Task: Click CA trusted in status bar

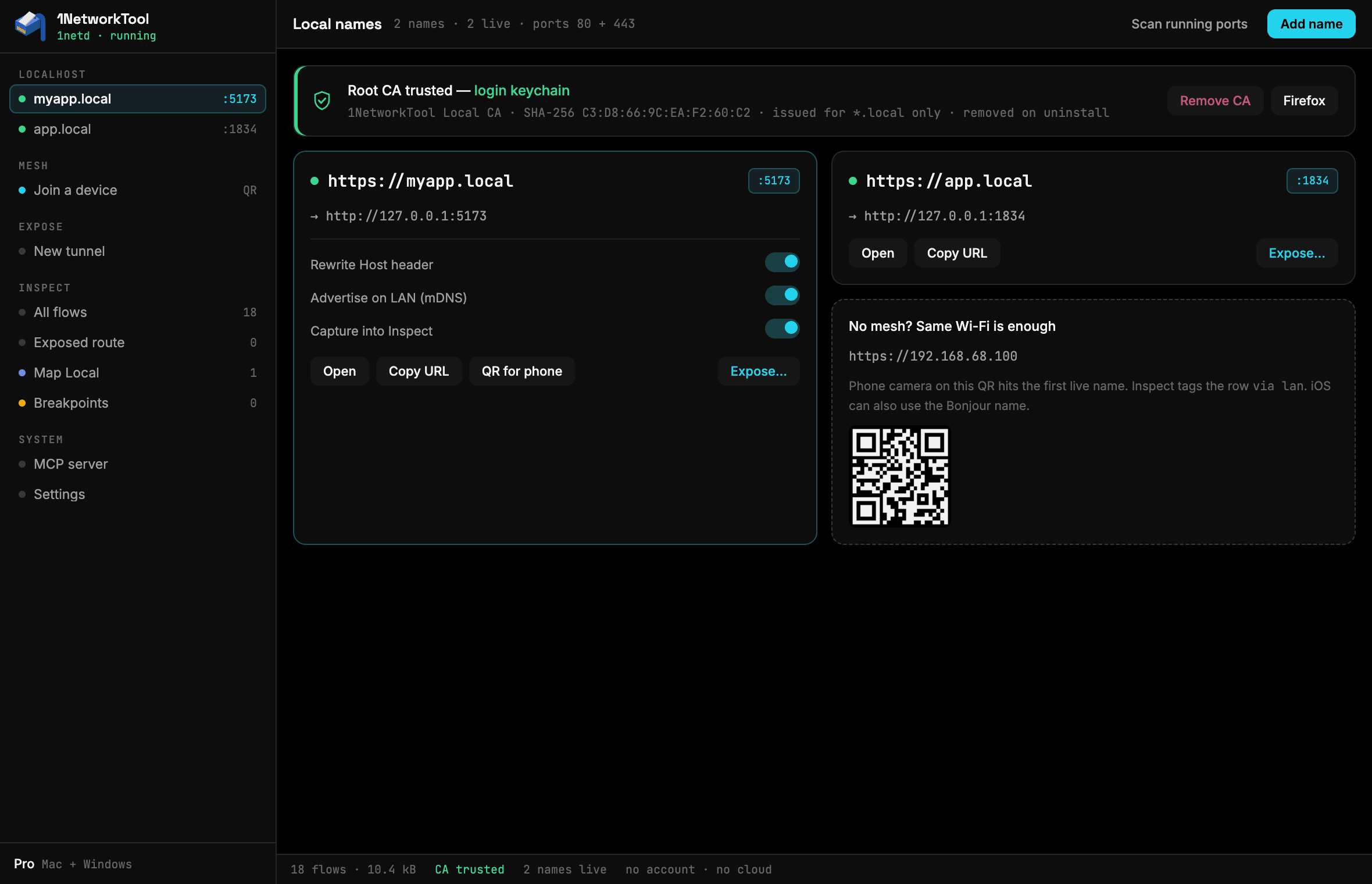Action: 470,869
